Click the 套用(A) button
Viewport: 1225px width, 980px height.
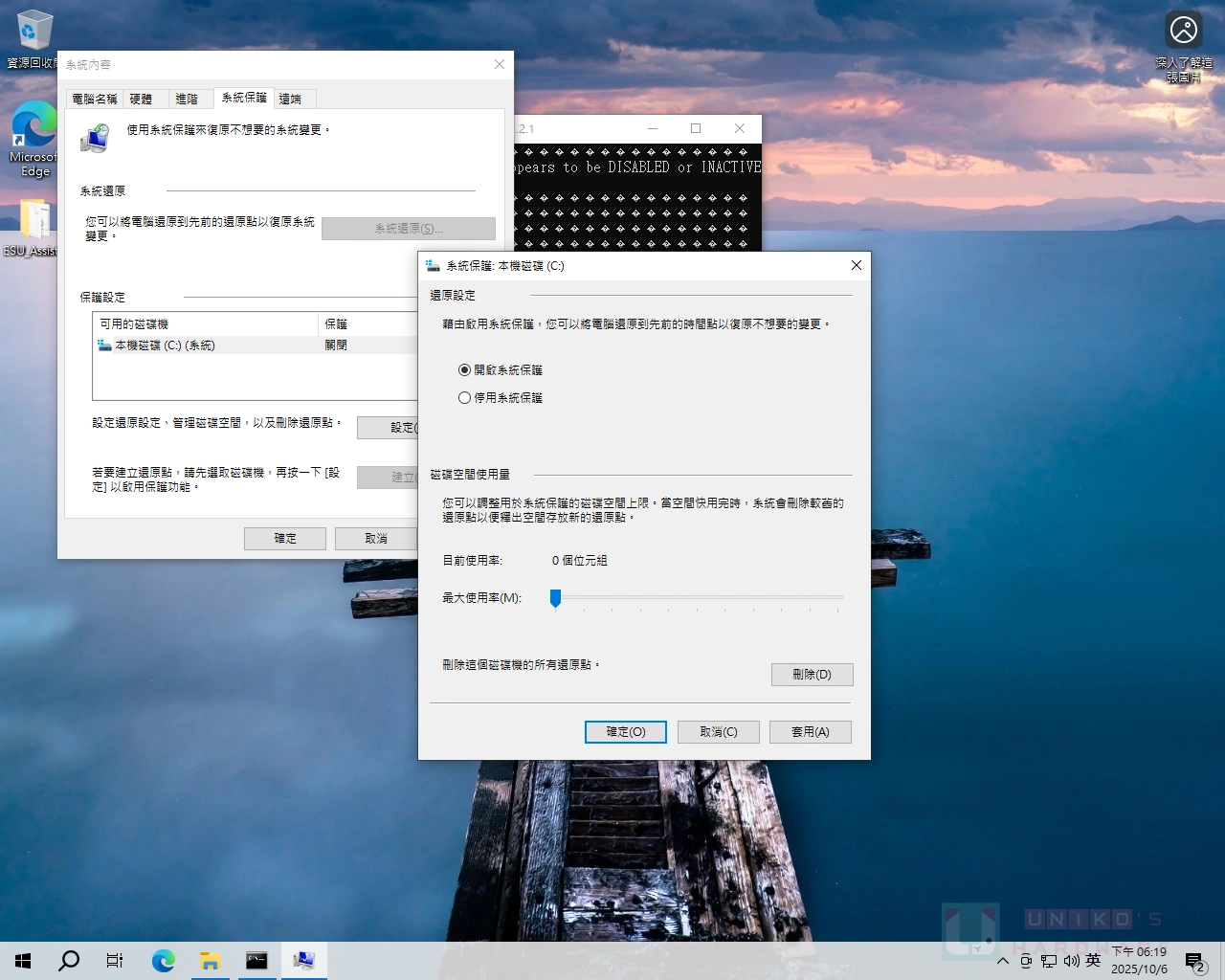810,732
